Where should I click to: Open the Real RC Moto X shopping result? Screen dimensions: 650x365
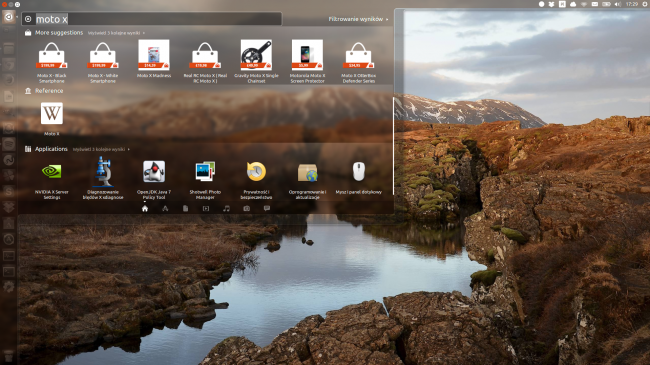pyautogui.click(x=205, y=61)
